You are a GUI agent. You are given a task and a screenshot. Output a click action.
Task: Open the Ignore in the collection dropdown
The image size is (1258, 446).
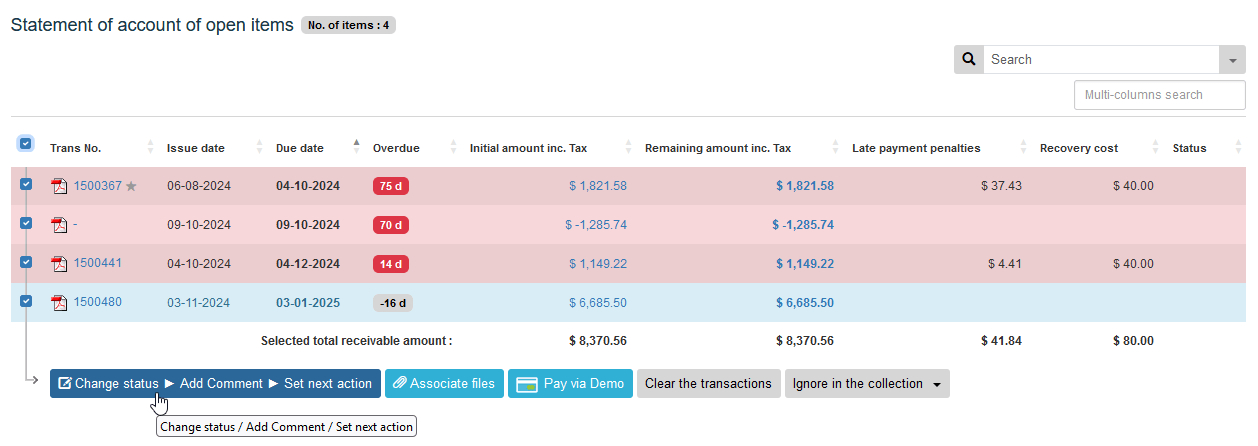pos(867,384)
